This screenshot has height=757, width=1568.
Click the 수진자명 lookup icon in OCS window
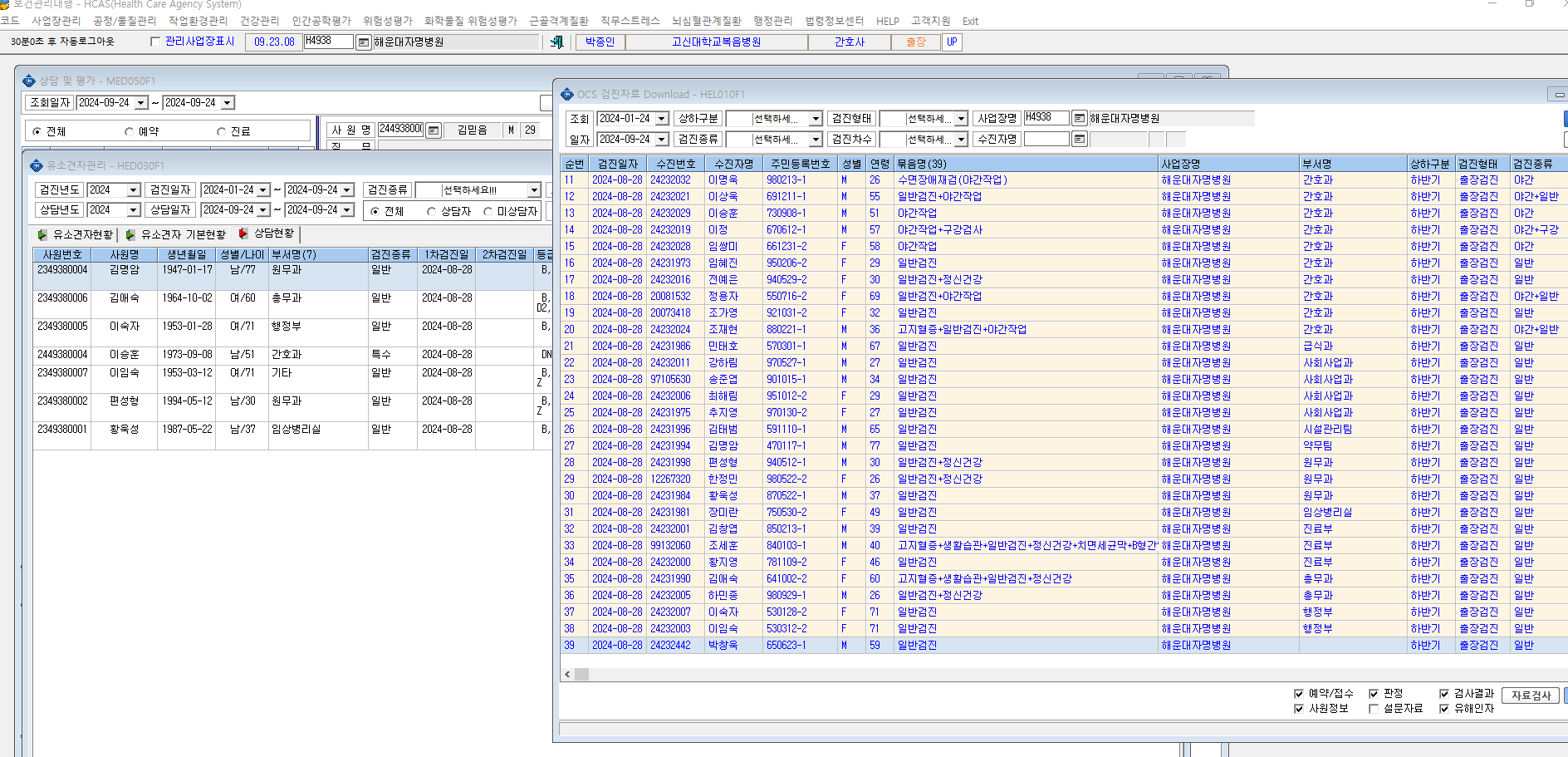1079,139
